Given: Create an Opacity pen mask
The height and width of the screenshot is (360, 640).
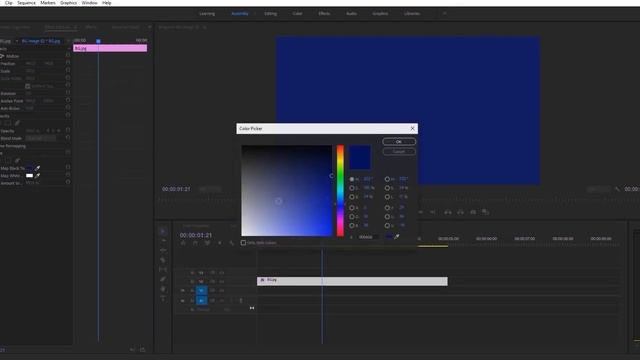Looking at the screenshot, I should pos(17,123).
